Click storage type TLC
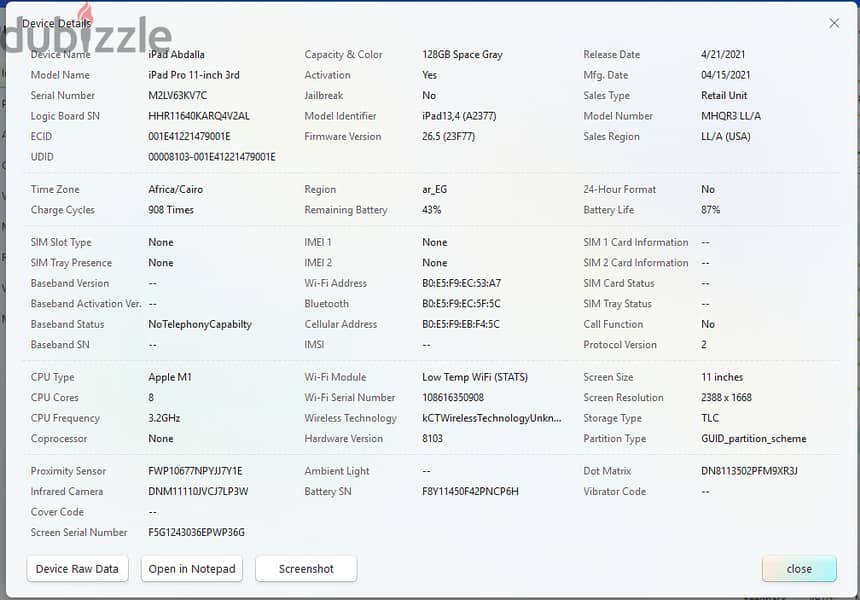The height and width of the screenshot is (600, 860). pyautogui.click(x=710, y=418)
